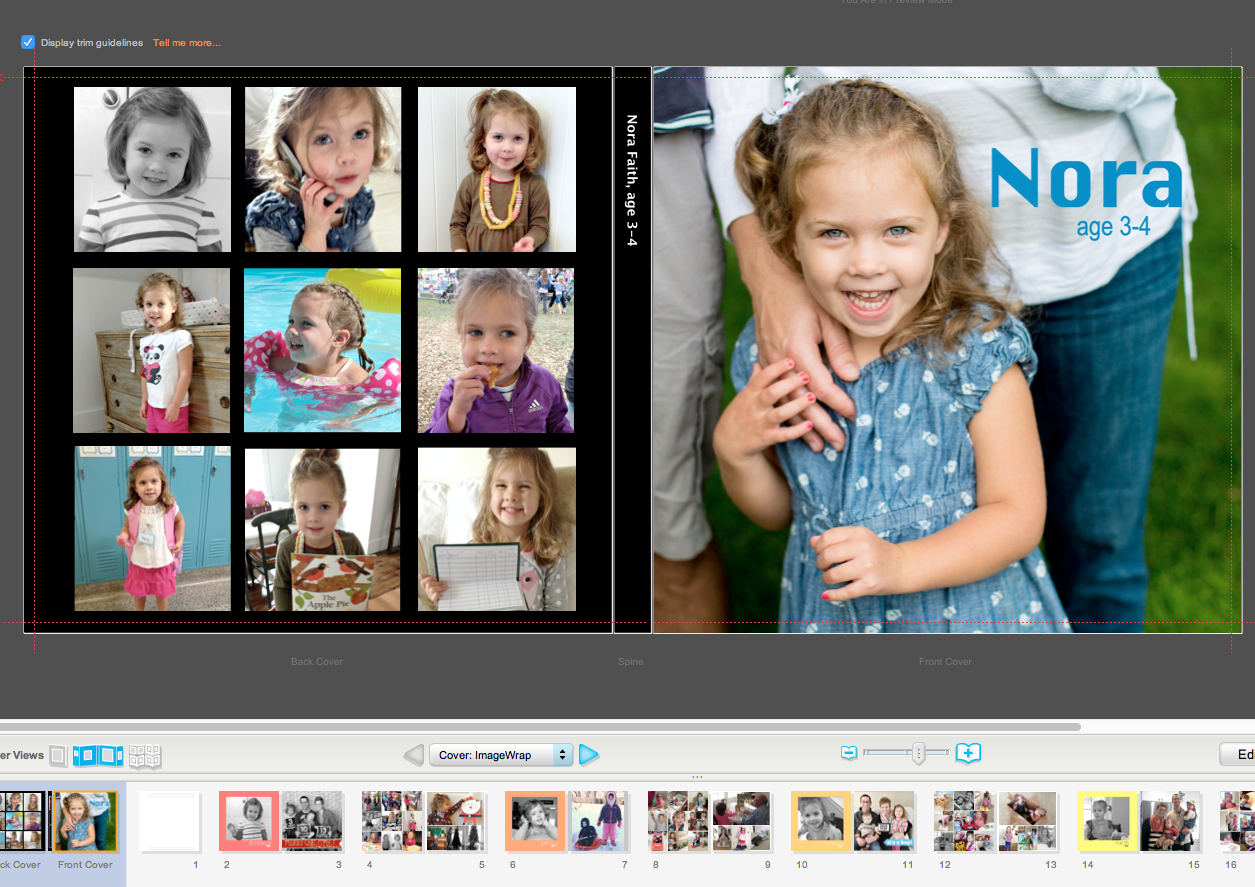Viewport: 1255px width, 887px height.
Task: Click the Front Cover label below the preview
Action: 945,662
